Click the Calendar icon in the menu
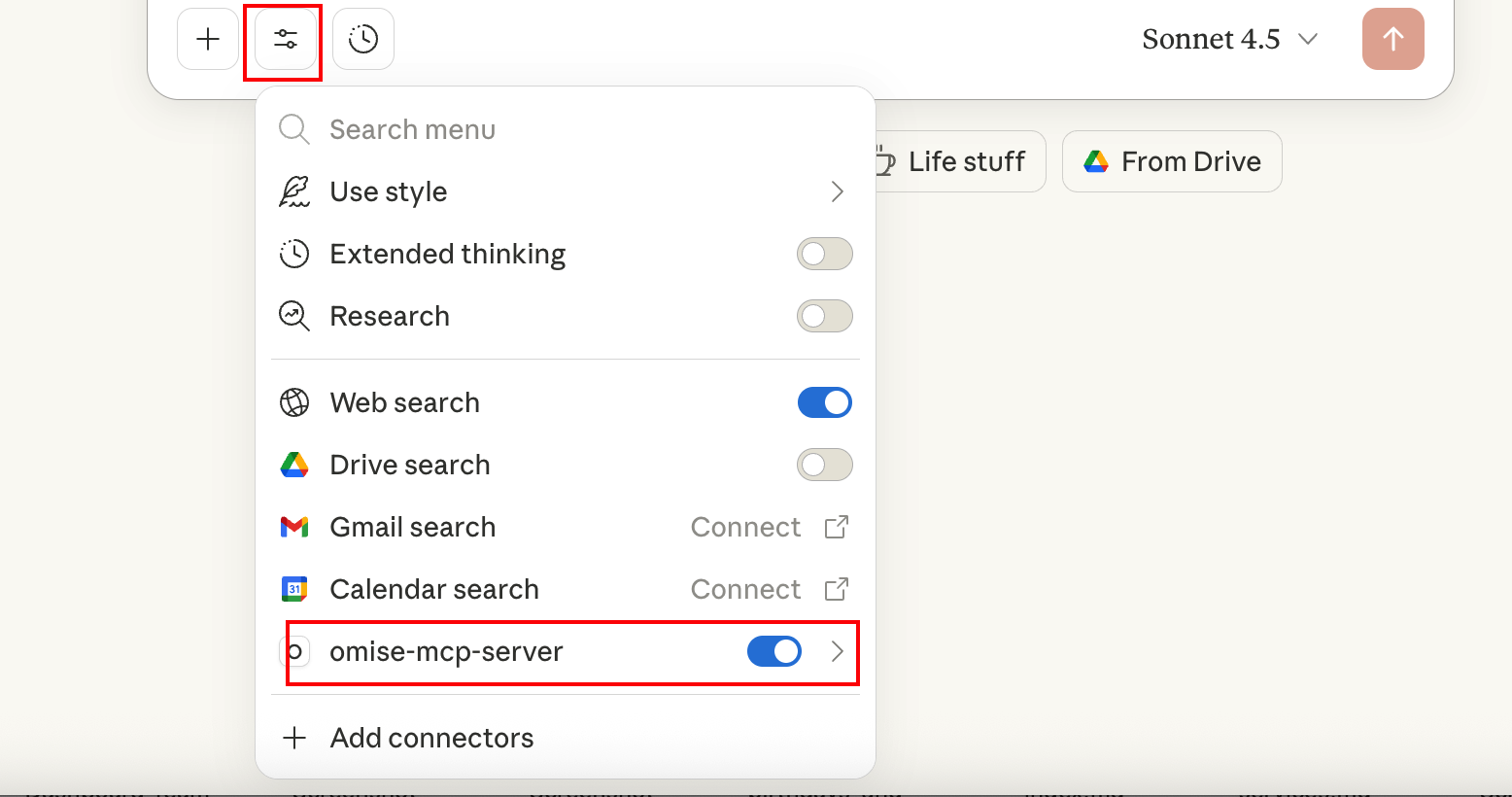The width and height of the screenshot is (1512, 797). [294, 590]
